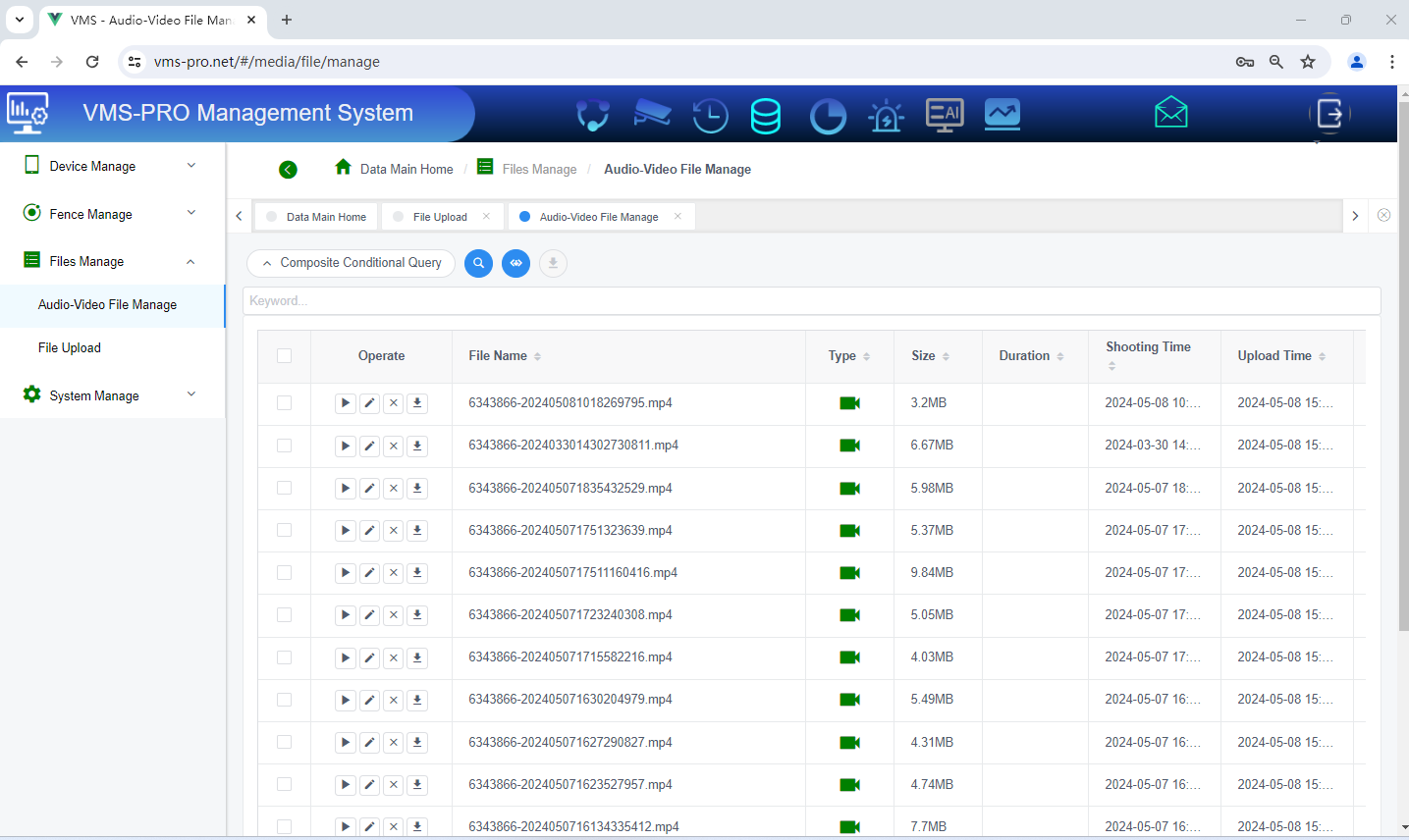This screenshot has width=1409, height=840.
Task: Check the row checkbox for 6343866-202405071751323639.mp4
Action: pyautogui.click(x=284, y=530)
